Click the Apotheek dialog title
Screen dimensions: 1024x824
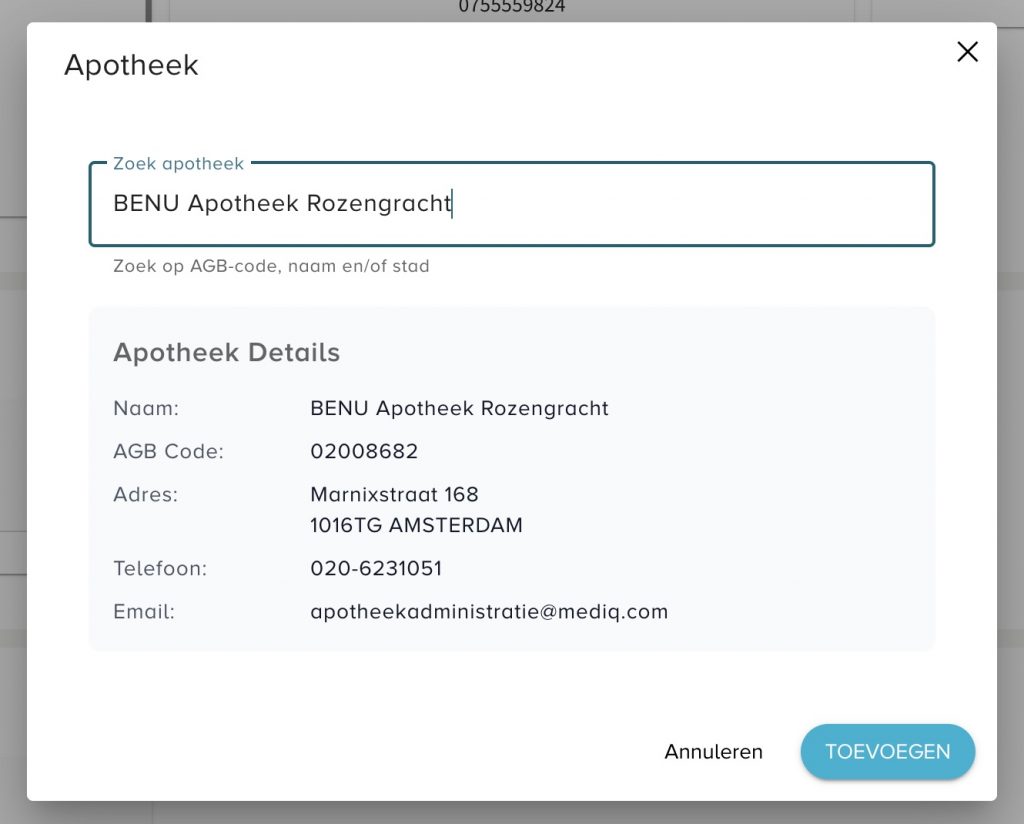tap(131, 66)
